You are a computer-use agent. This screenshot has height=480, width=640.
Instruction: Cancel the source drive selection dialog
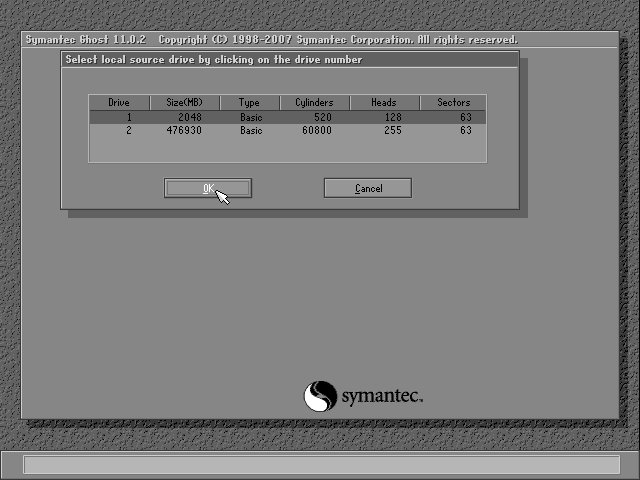pyautogui.click(x=368, y=188)
